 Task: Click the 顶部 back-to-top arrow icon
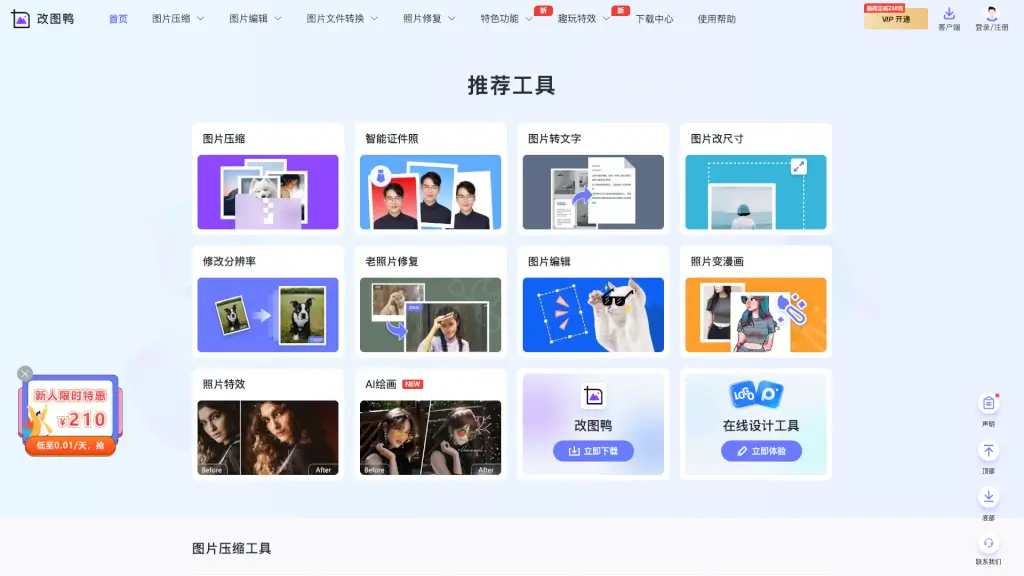click(989, 450)
